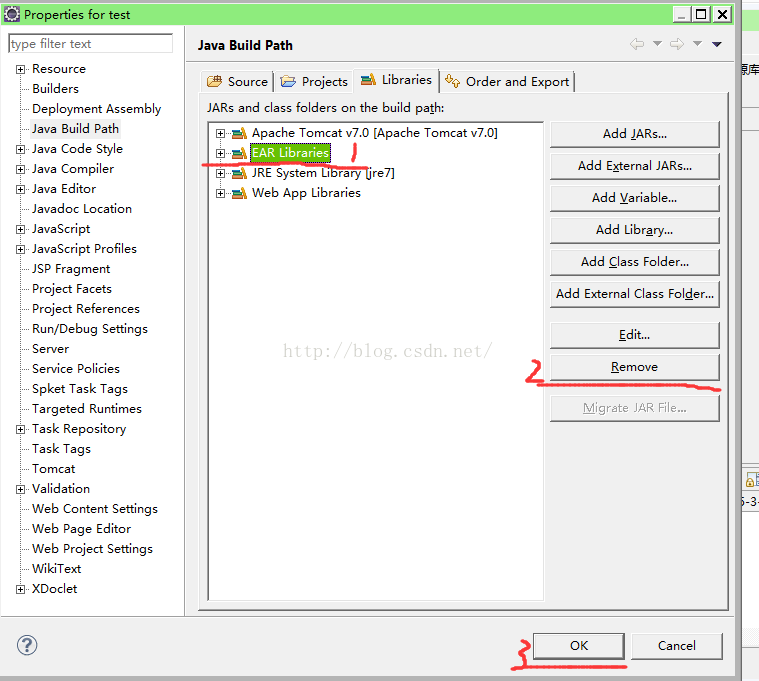Open JSP Fragment page

pyautogui.click(x=71, y=269)
